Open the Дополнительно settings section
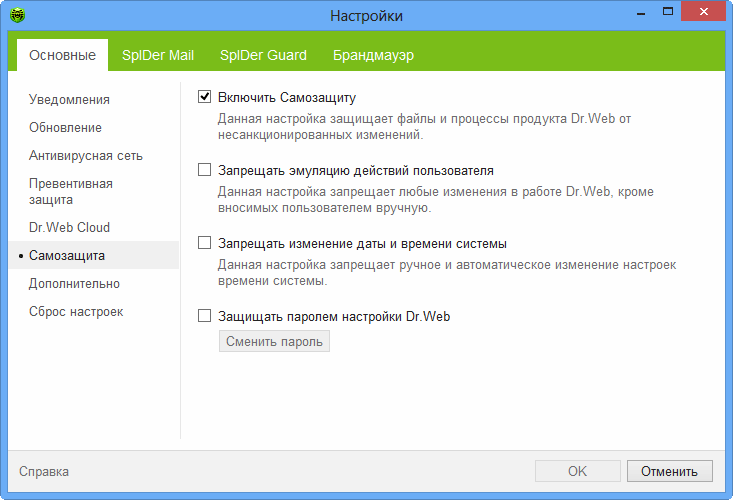 [x=74, y=284]
